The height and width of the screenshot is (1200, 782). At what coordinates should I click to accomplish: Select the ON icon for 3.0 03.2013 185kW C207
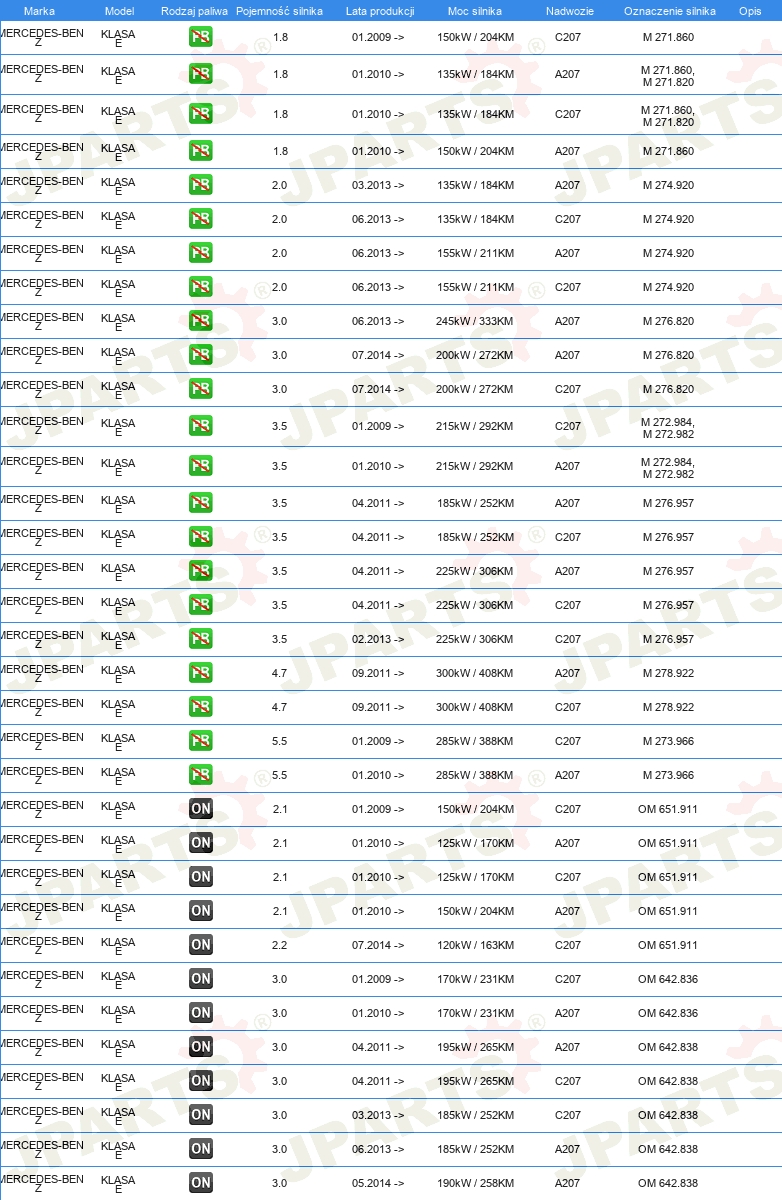click(x=201, y=1115)
